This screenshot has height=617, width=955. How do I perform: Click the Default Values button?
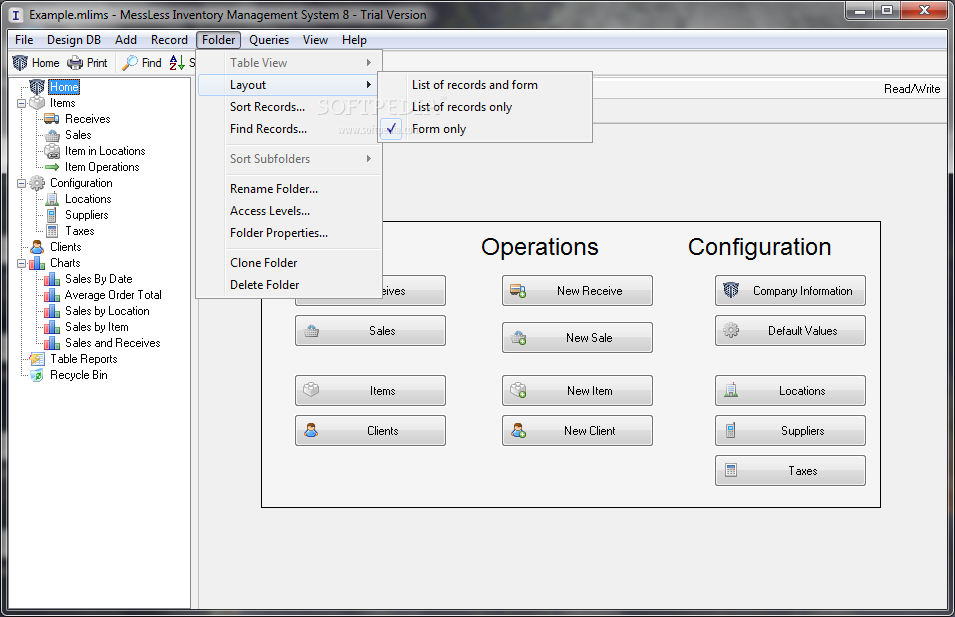coord(790,331)
